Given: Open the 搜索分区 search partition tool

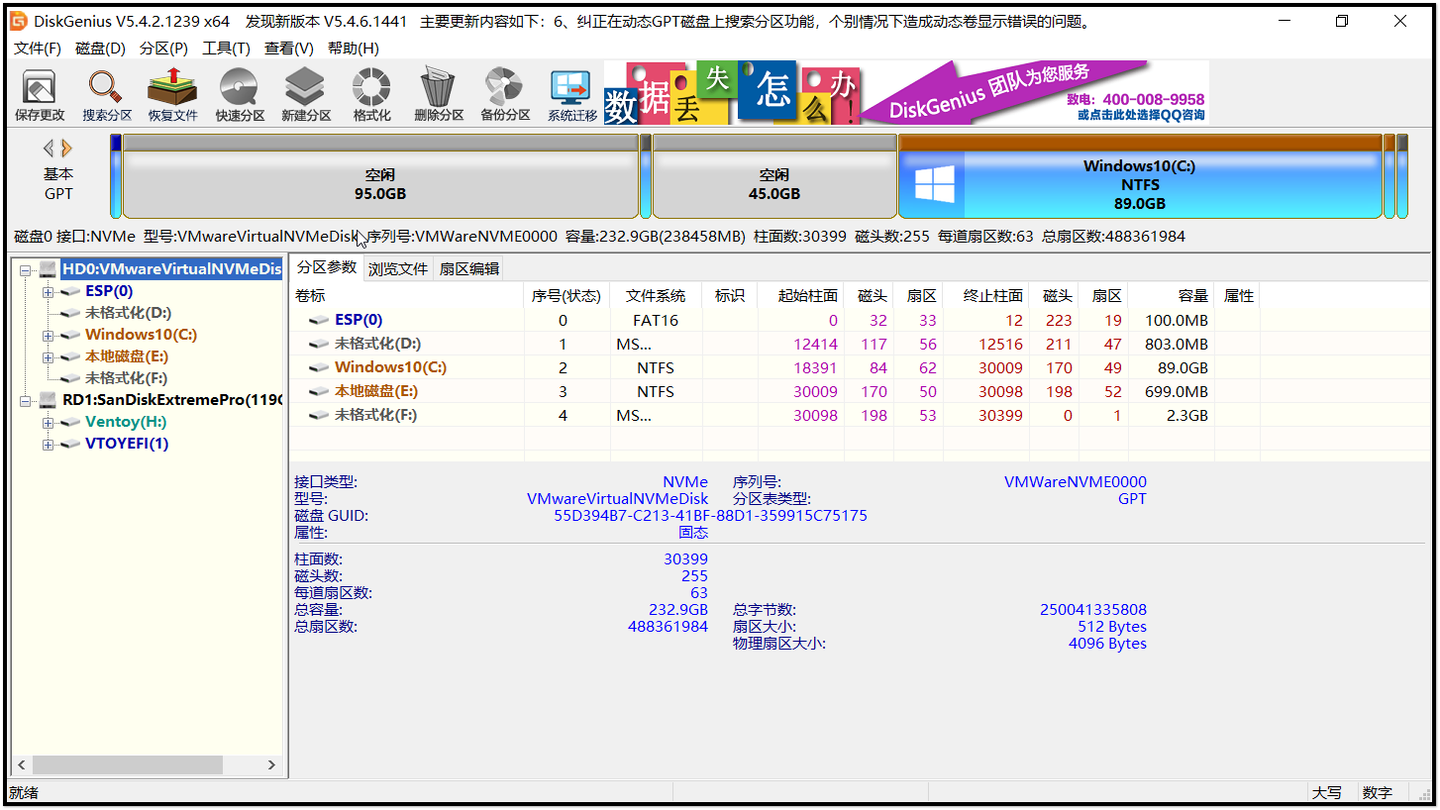Looking at the screenshot, I should coord(107,95).
